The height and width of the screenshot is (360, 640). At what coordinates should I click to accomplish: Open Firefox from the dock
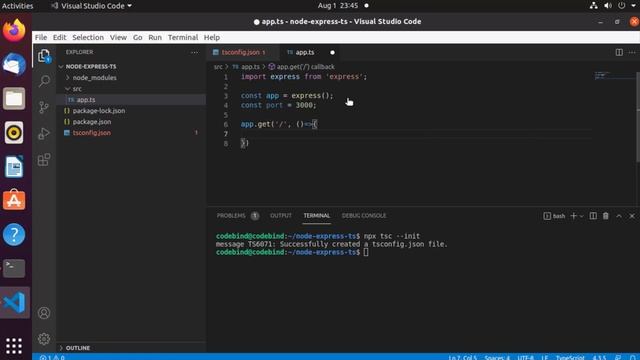click(x=14, y=30)
